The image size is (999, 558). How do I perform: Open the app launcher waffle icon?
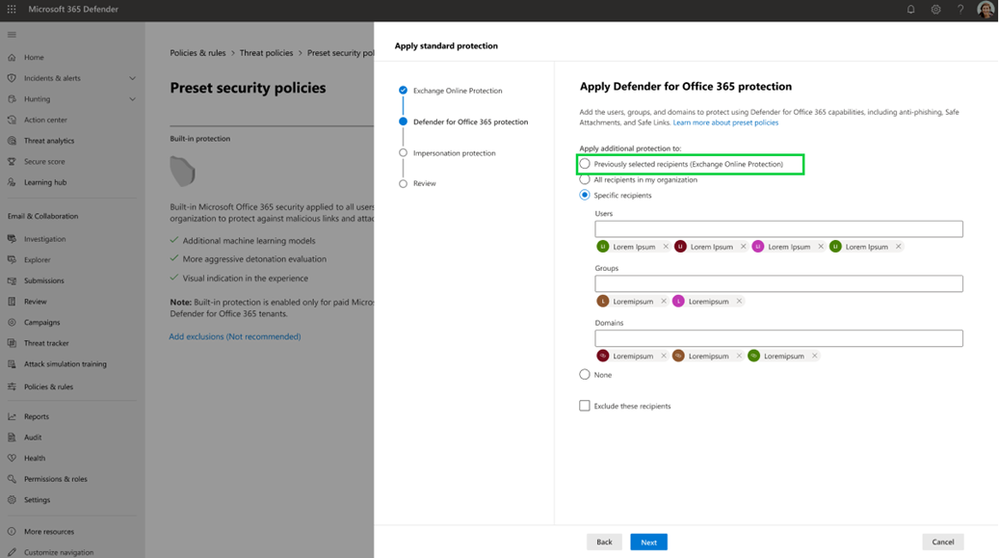pyautogui.click(x=11, y=10)
